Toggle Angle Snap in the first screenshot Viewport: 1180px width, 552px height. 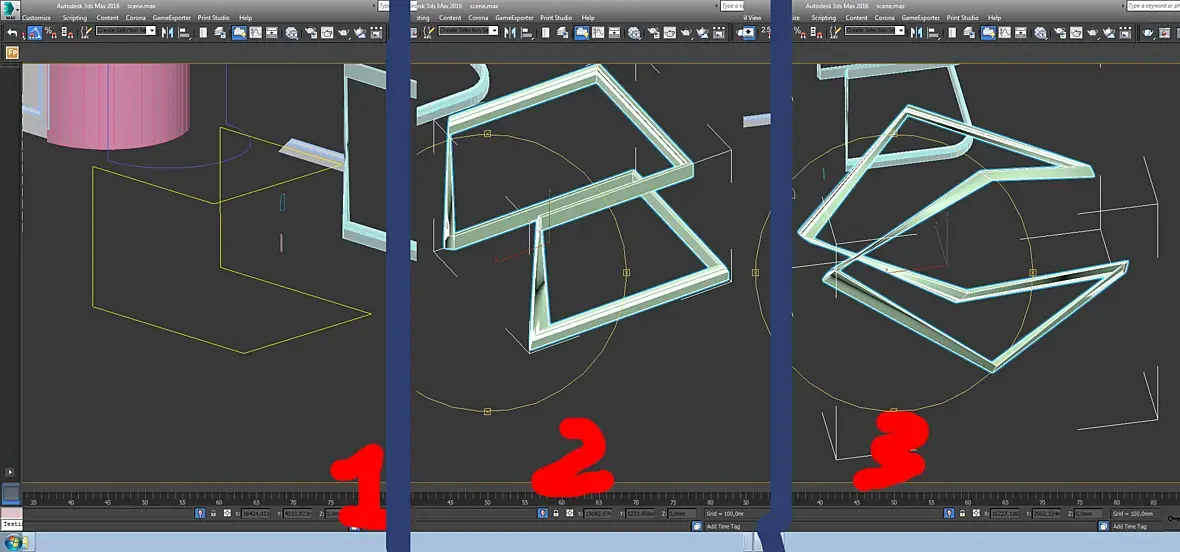click(35, 32)
